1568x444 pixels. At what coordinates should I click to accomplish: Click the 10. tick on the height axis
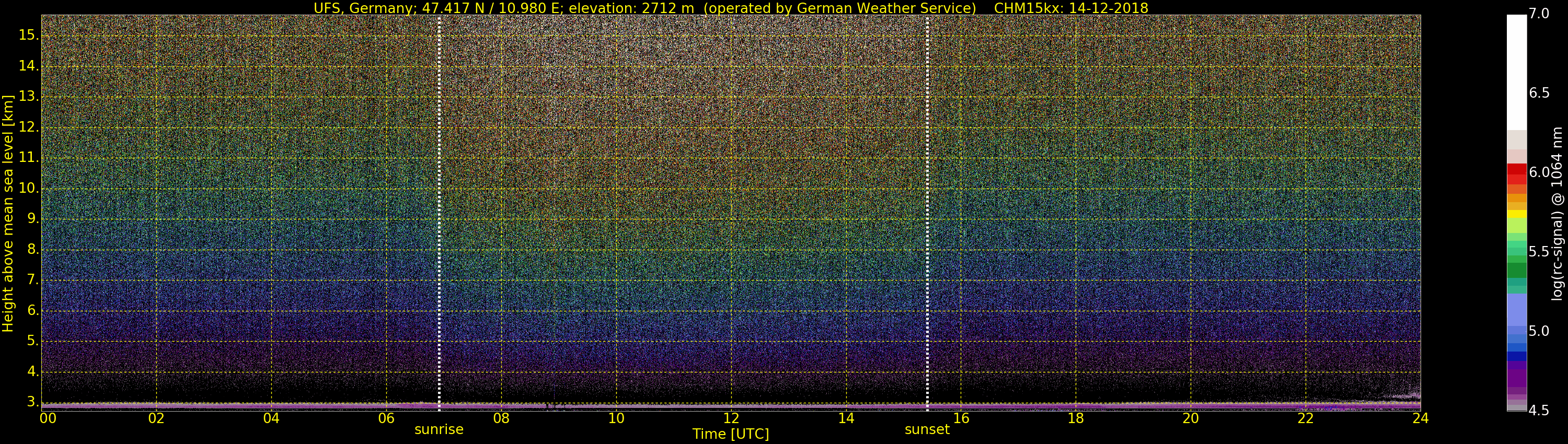[29, 189]
